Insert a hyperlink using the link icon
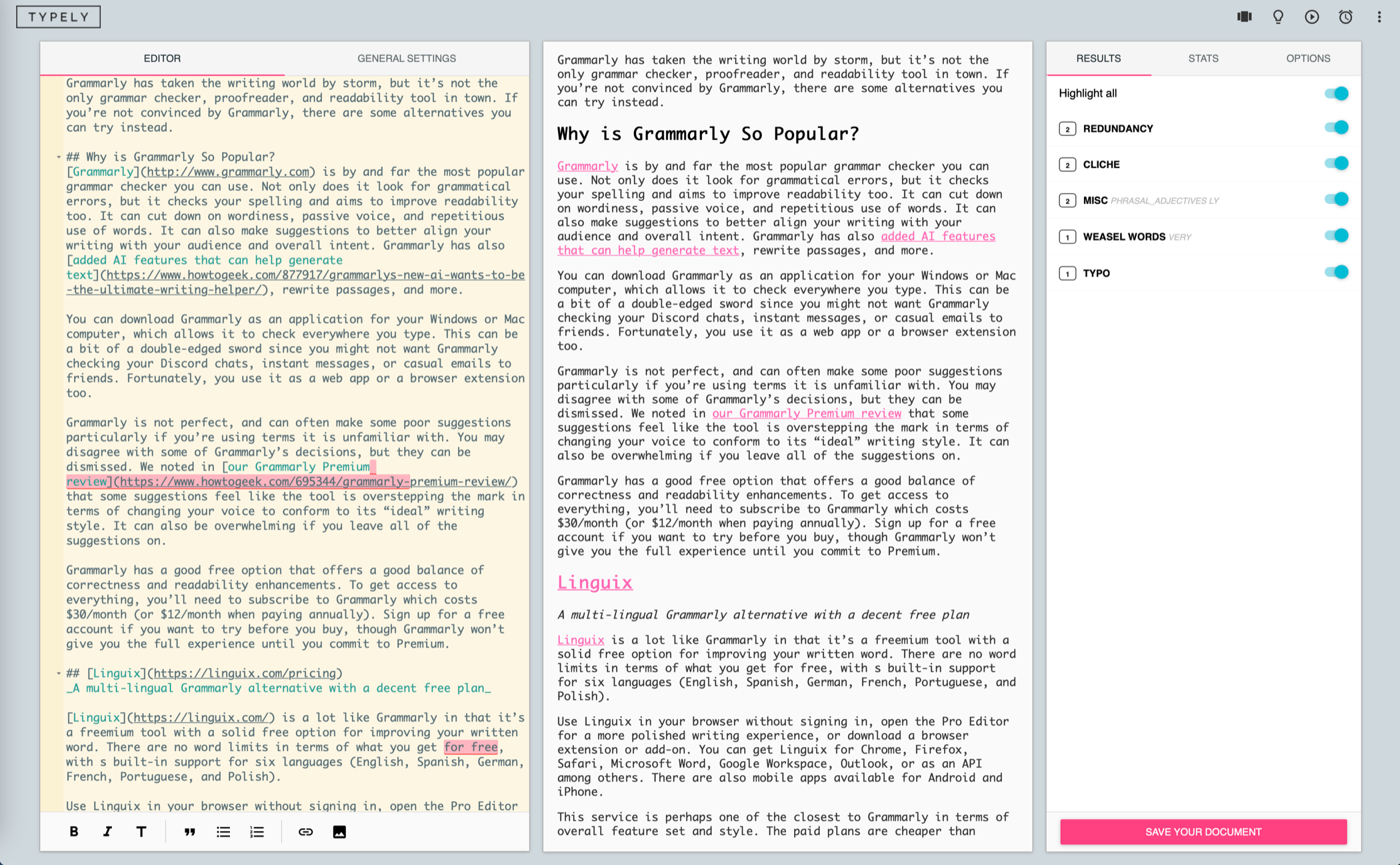Screen dimensions: 1400x865 (x=305, y=832)
